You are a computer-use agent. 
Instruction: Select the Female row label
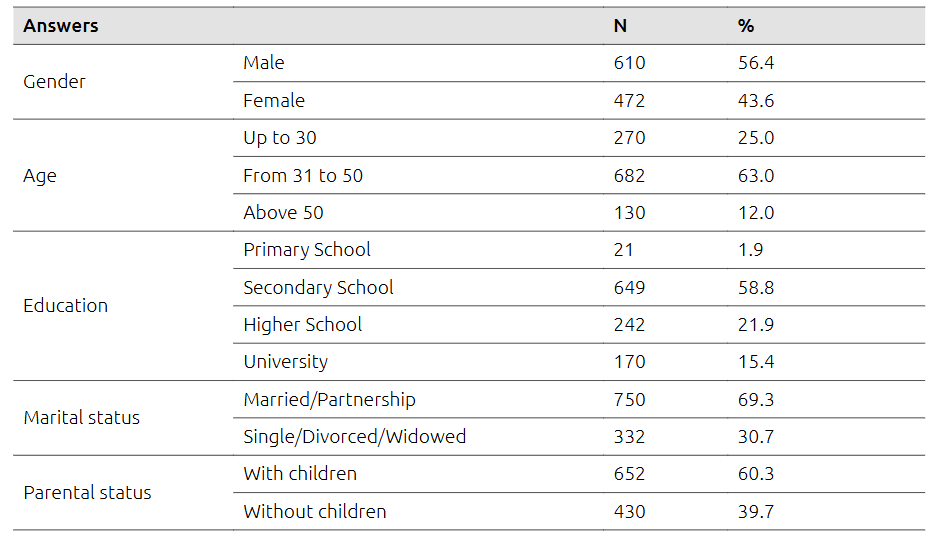point(274,101)
